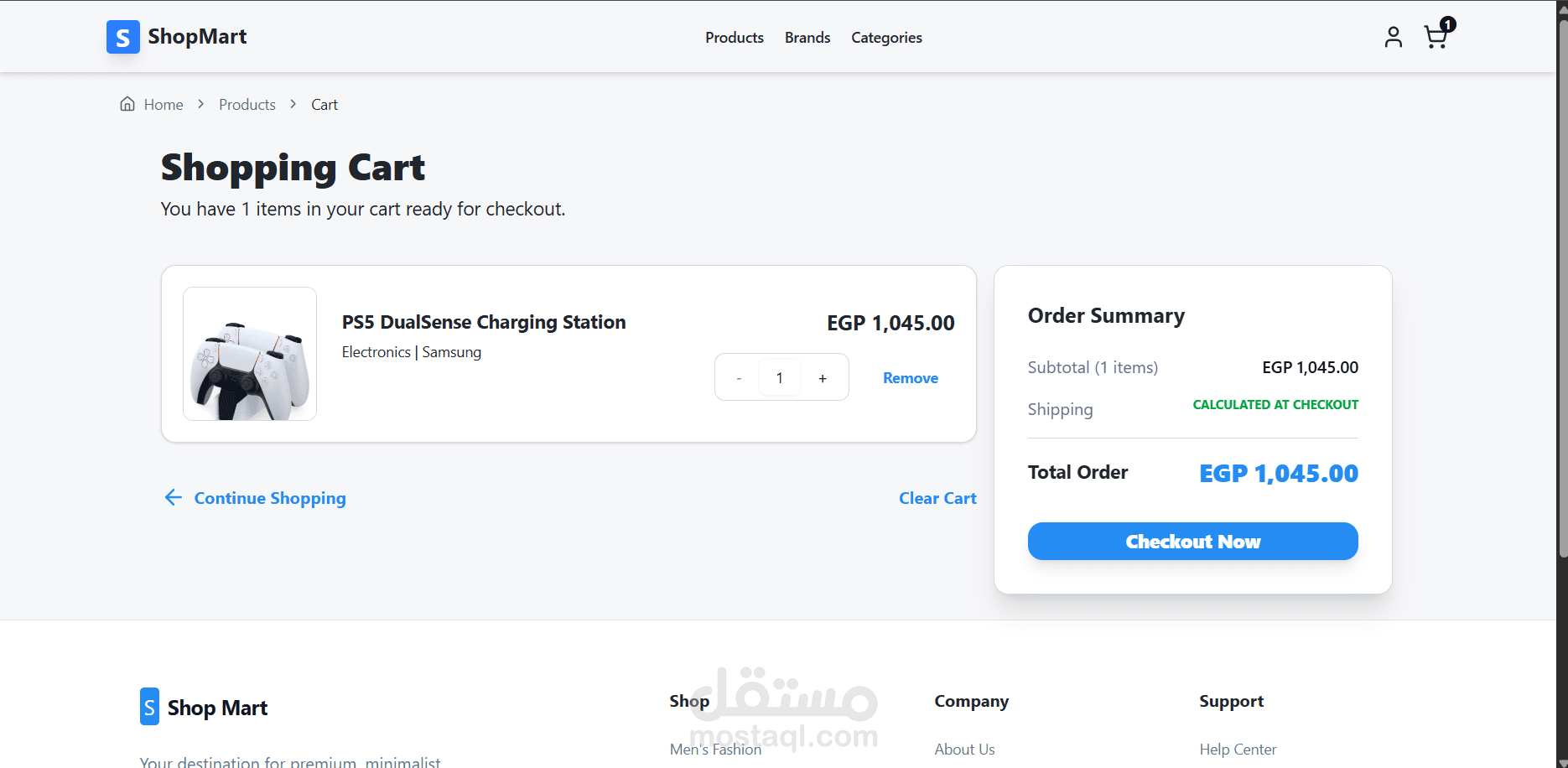Click the home icon in breadcrumb
Viewport: 1568px width, 768px height.
[x=127, y=104]
